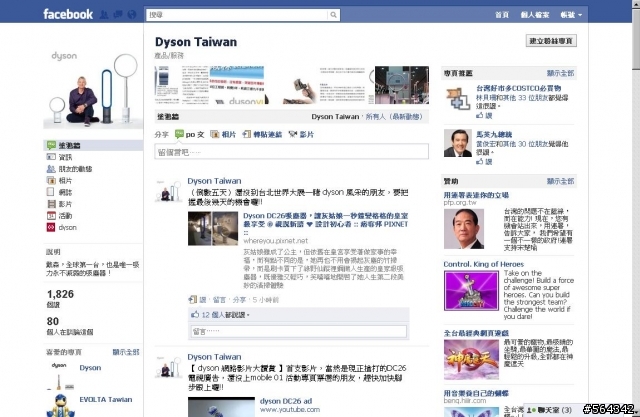Screen dimensions: 640x417
Task: Like the first Dyson Taiwan post
Action: click(x=202, y=300)
